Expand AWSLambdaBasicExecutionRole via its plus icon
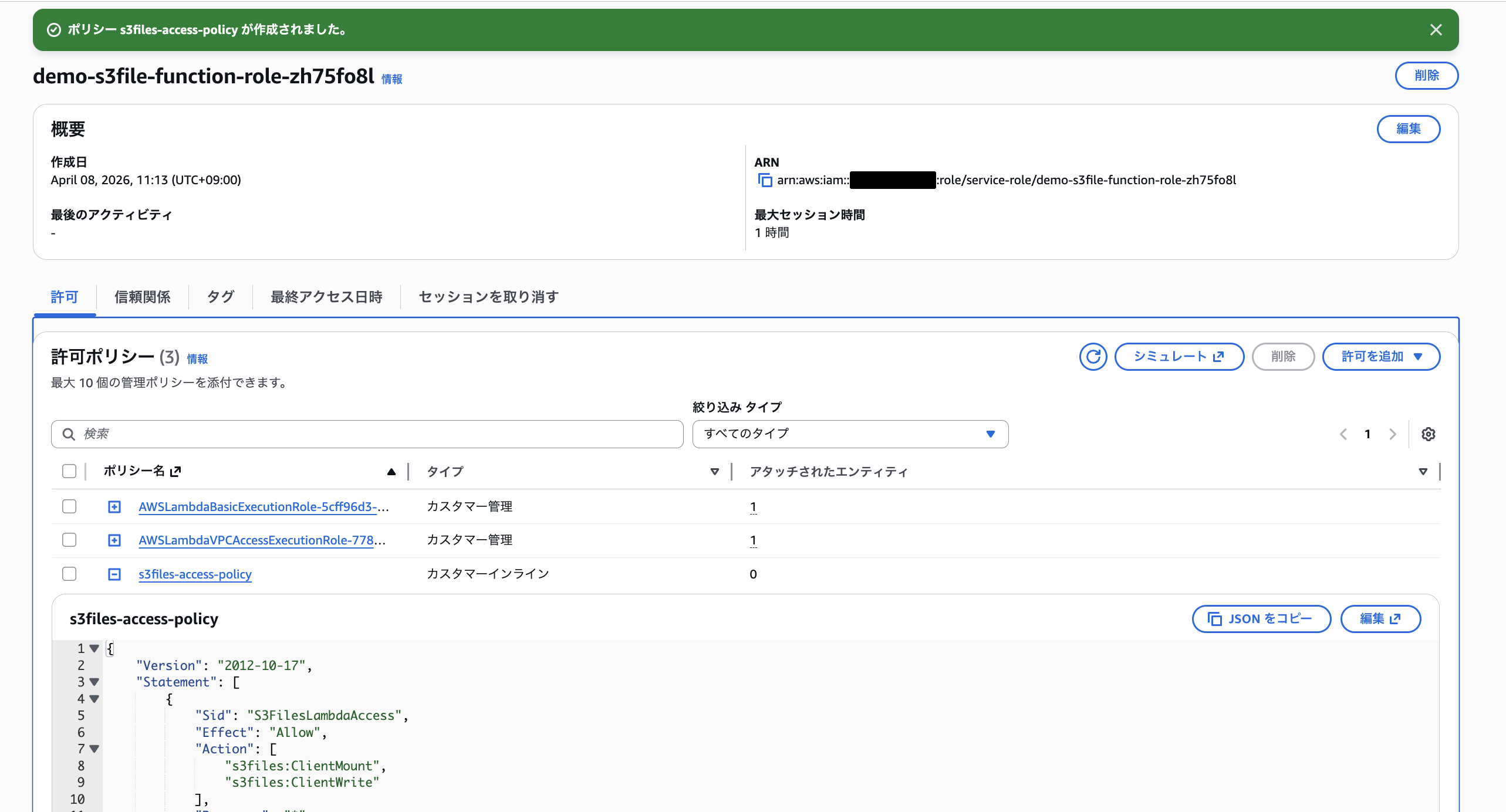This screenshot has height=812, width=1506. point(114,506)
